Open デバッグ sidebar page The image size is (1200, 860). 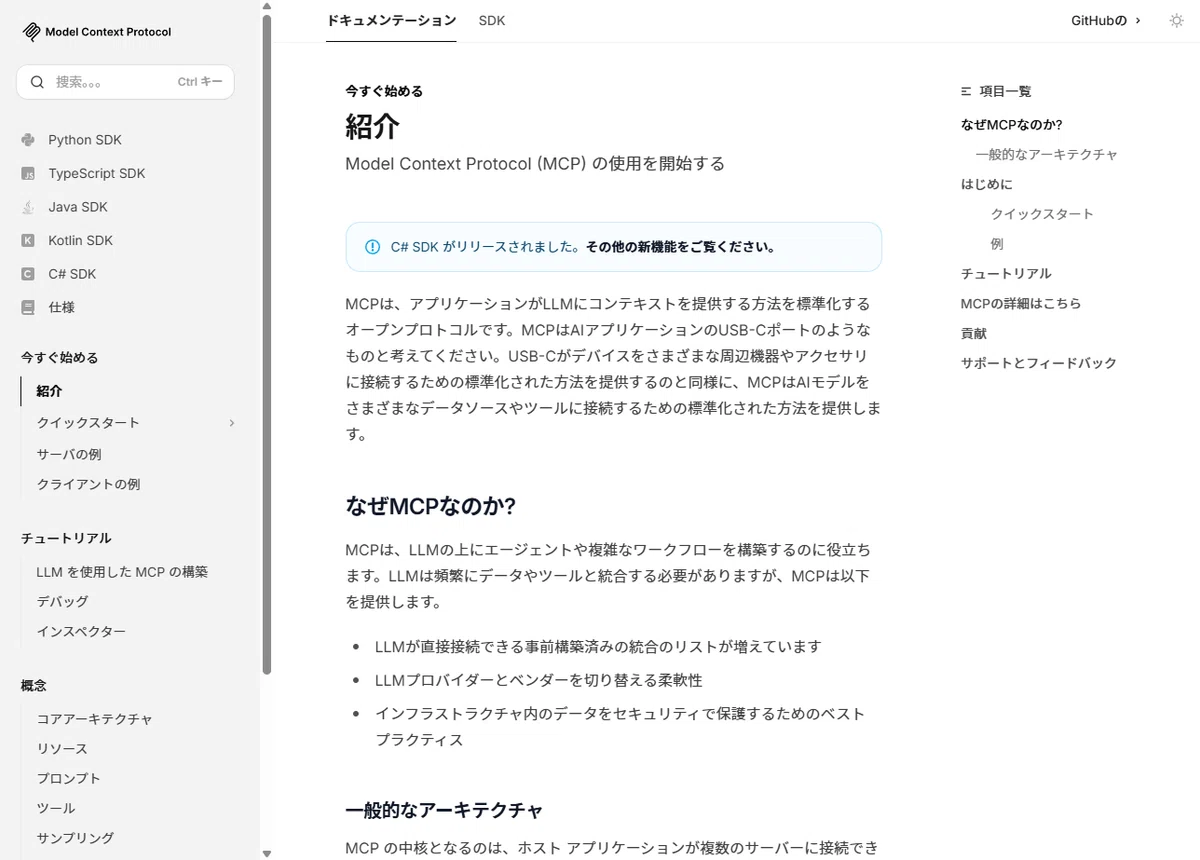[62, 602]
